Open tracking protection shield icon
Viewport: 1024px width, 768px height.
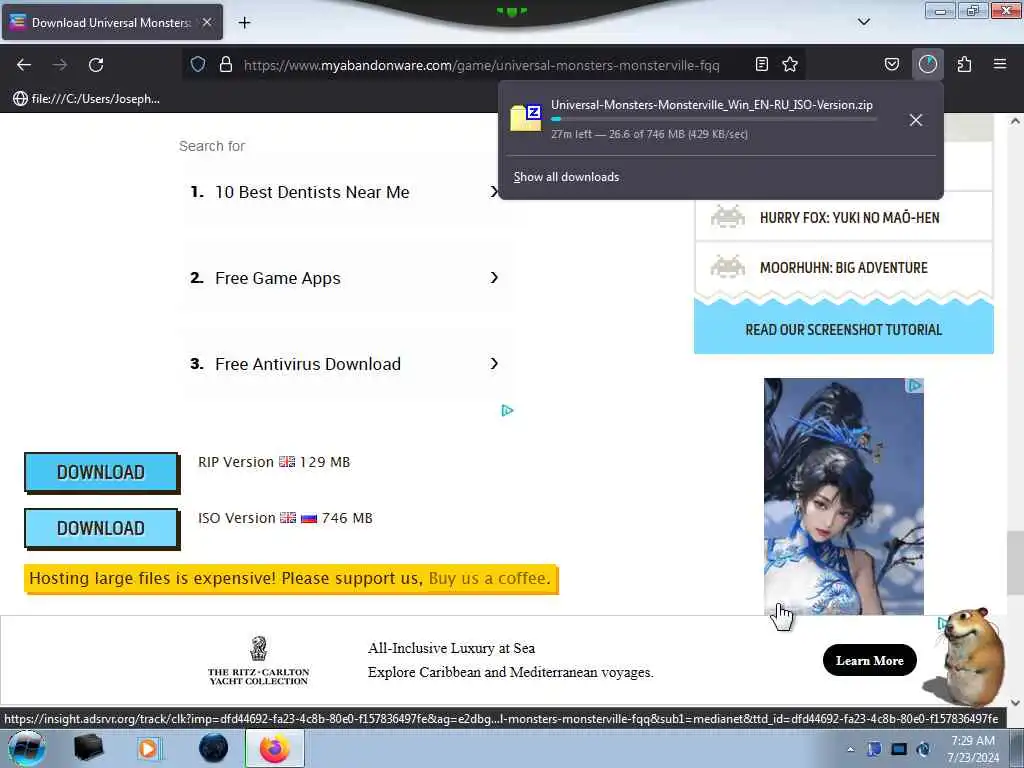(198, 64)
